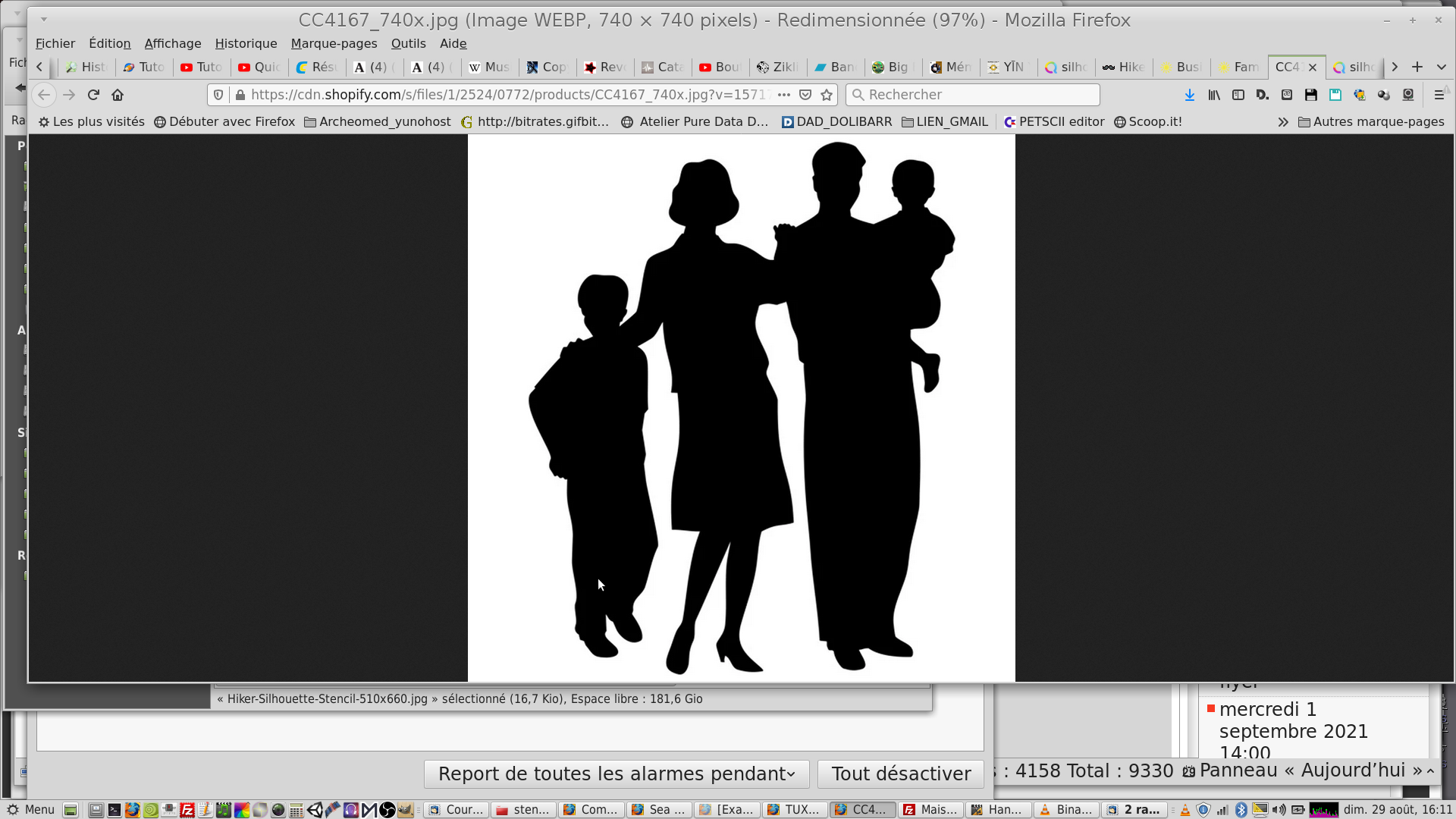Show more bookmarks toolbar overflow chevron
The image size is (1456, 819).
1282,122
